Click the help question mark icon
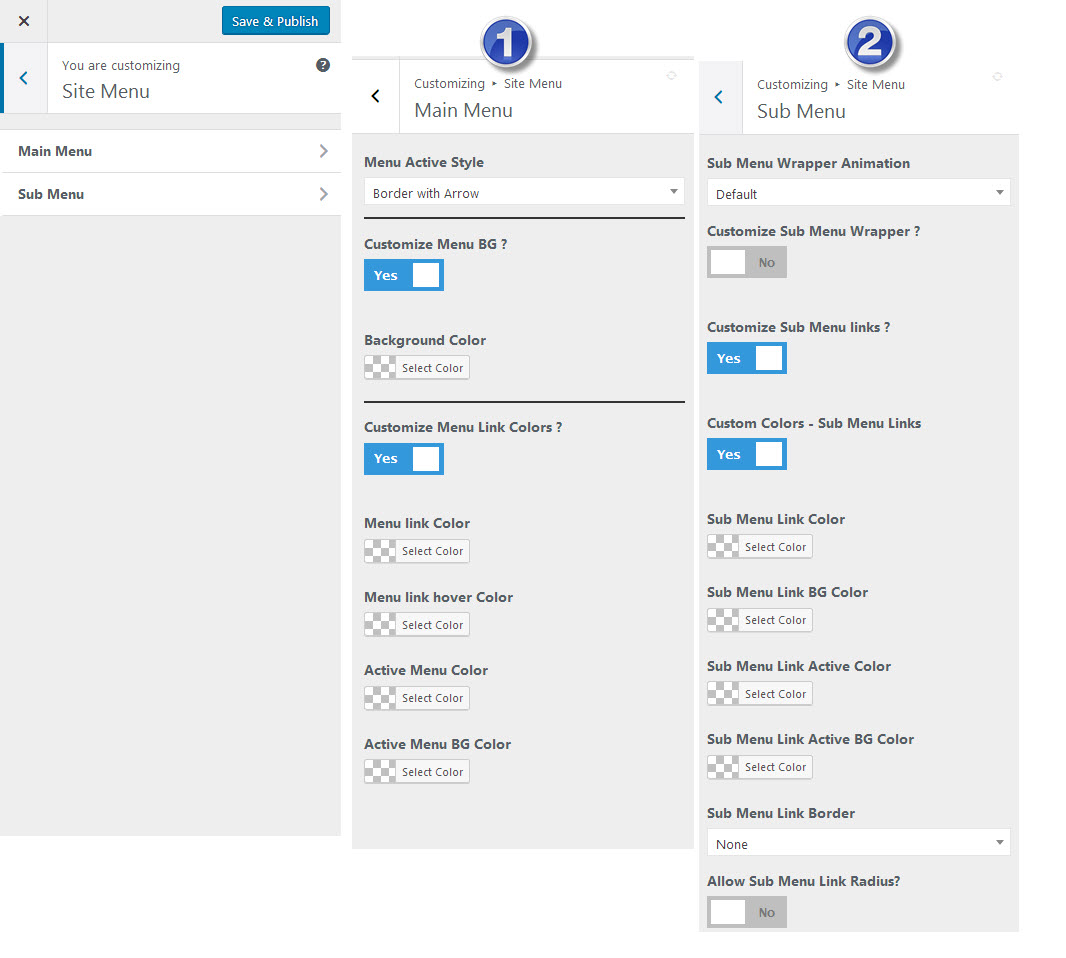This screenshot has height=958, width=1066. coord(323,65)
